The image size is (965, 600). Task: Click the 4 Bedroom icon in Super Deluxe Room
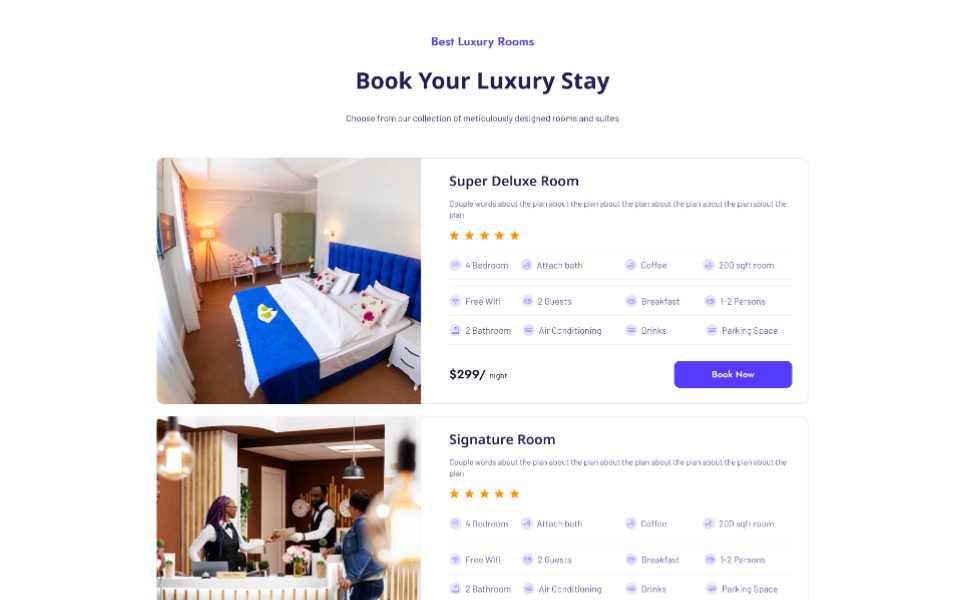[455, 265]
